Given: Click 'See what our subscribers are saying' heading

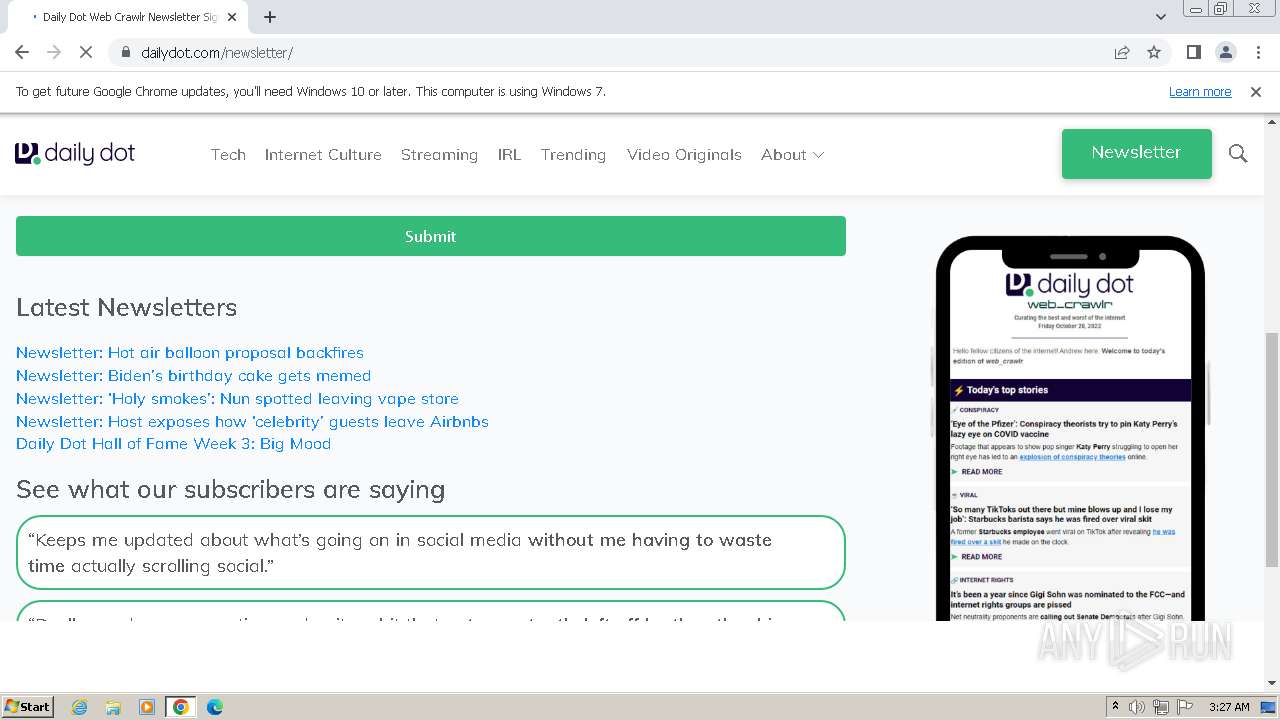Looking at the screenshot, I should (230, 489).
